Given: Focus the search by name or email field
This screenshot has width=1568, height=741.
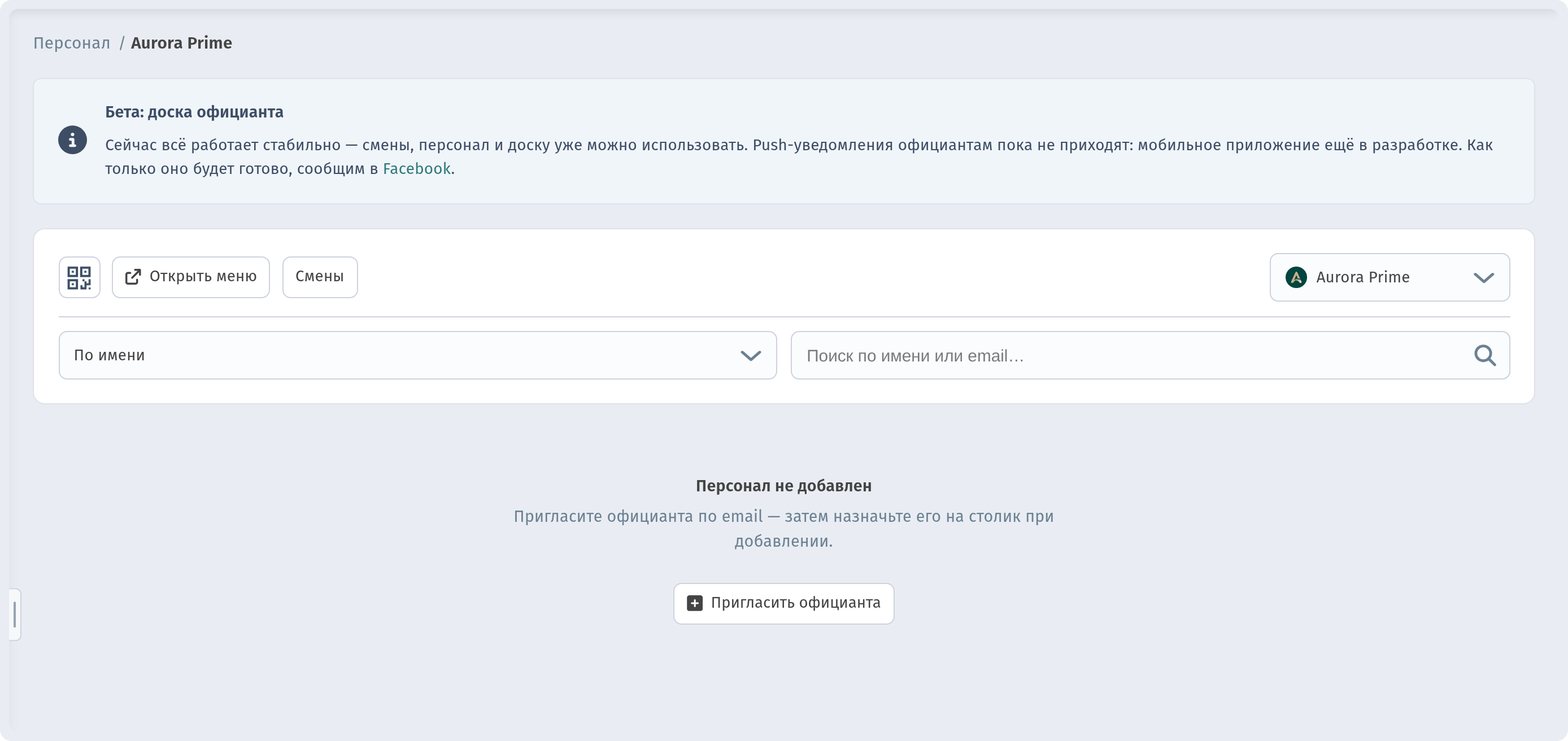Looking at the screenshot, I should (x=1150, y=356).
